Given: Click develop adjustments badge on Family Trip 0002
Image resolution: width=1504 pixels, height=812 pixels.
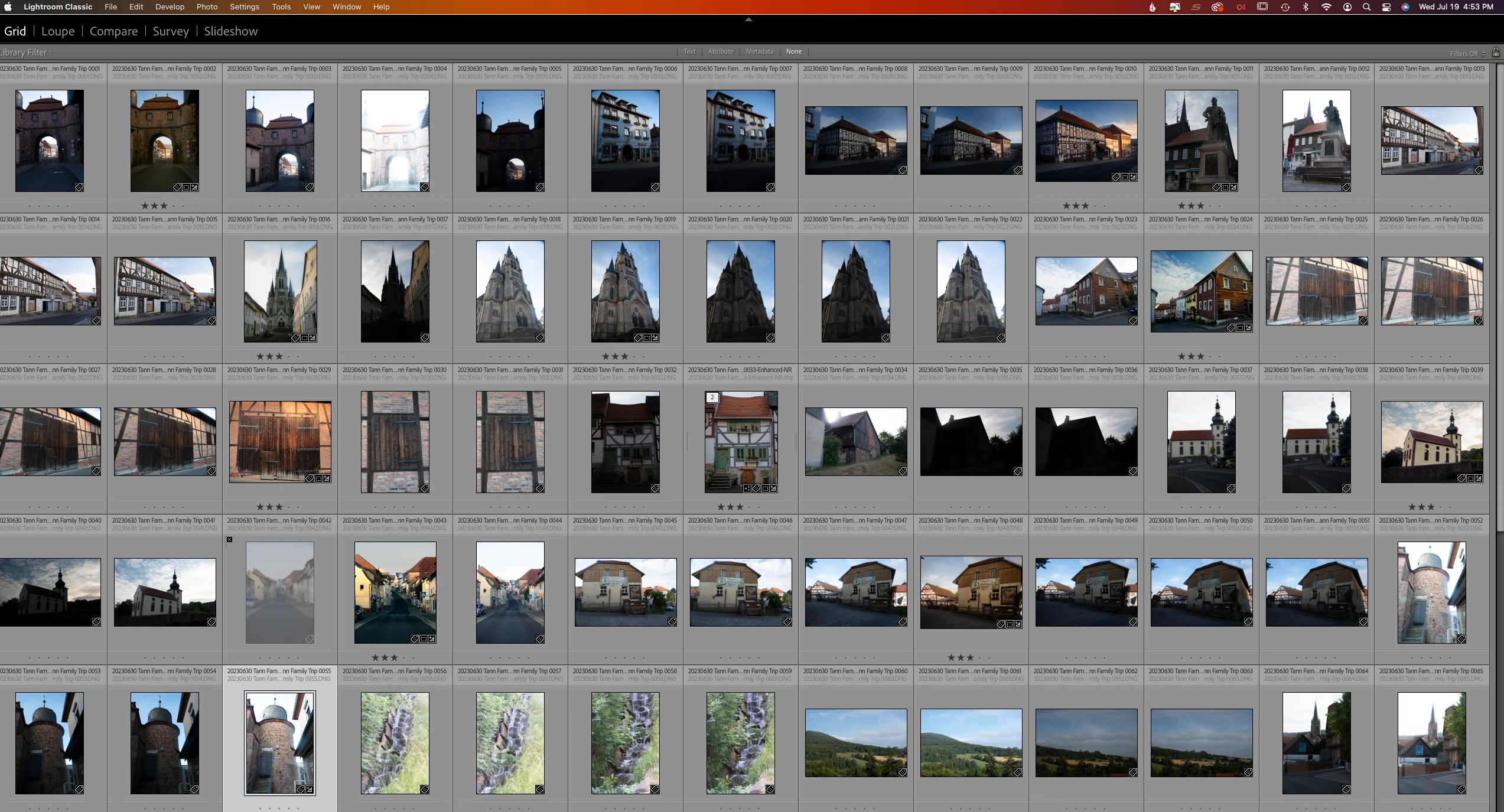Looking at the screenshot, I should [194, 187].
